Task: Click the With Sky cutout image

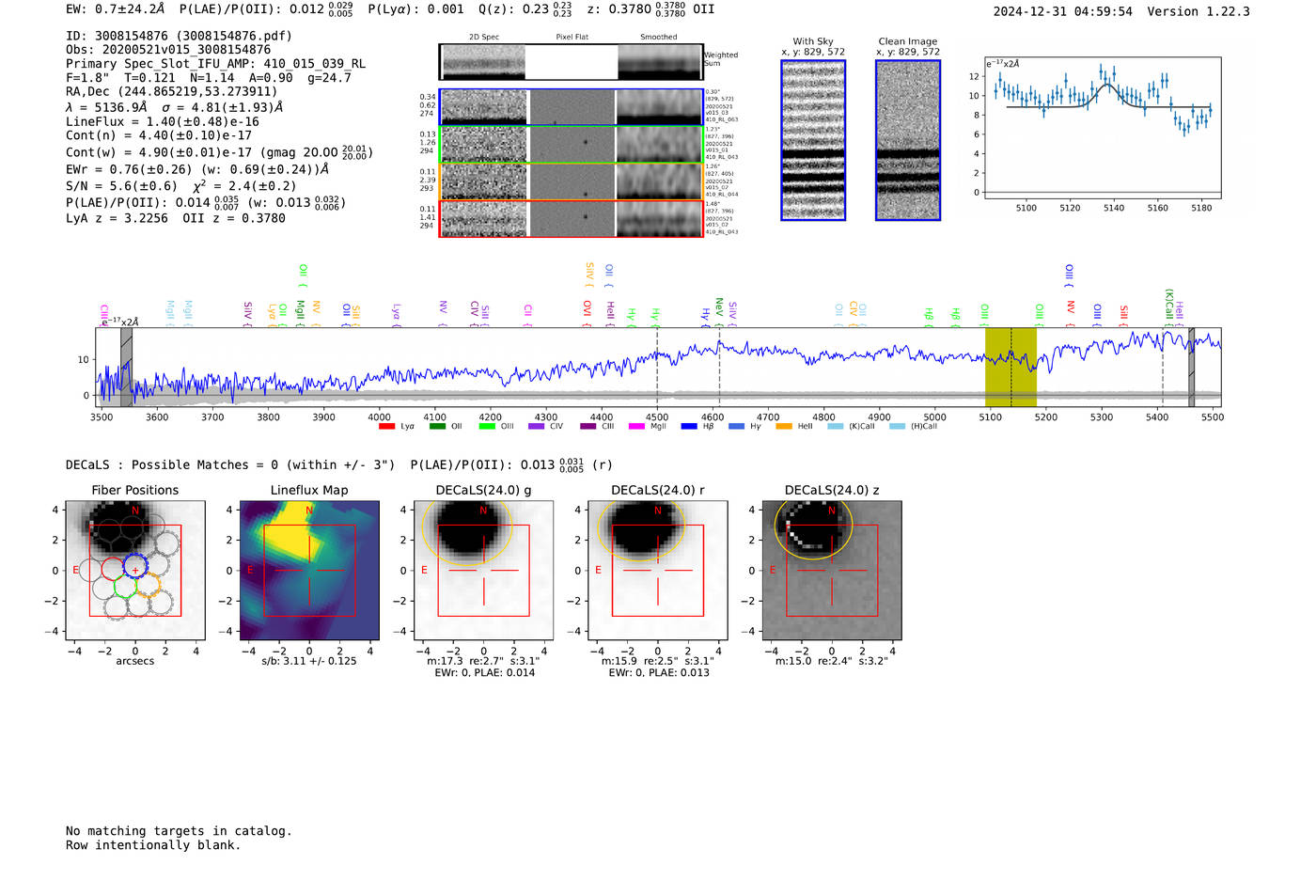Action: (813, 140)
